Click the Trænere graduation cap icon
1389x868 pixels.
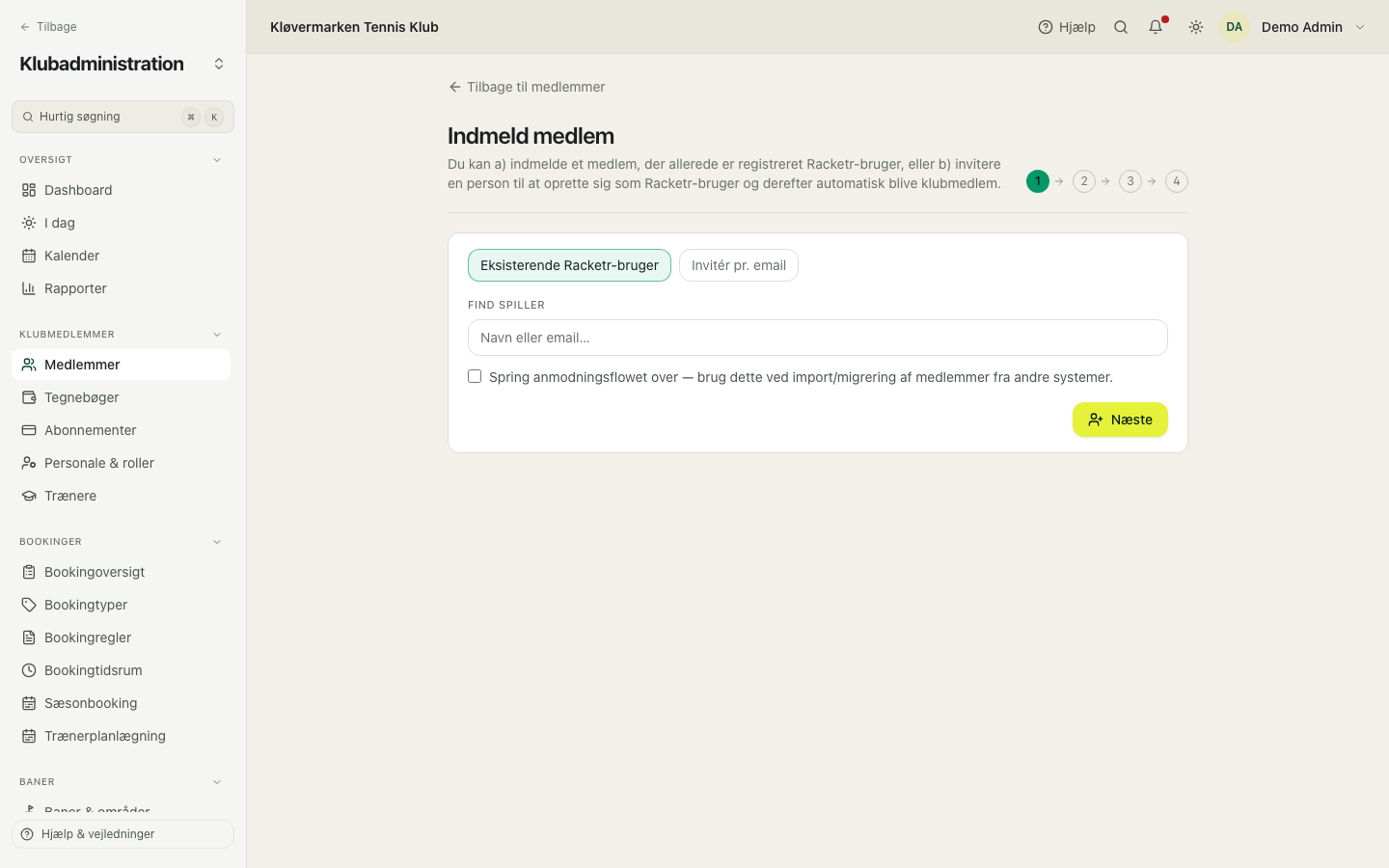click(x=29, y=496)
